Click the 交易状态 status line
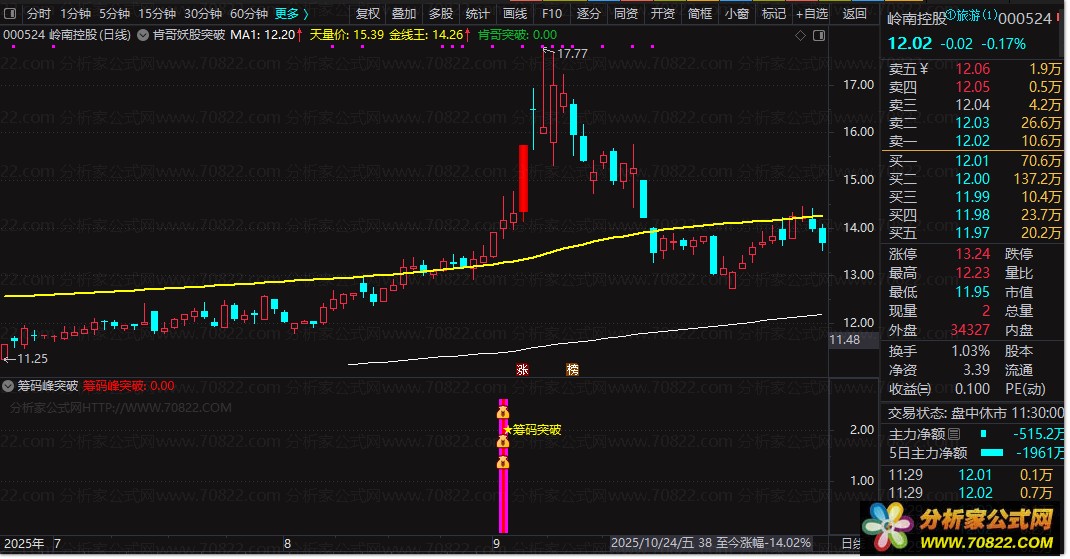This screenshot has width=1070, height=559. [x=976, y=414]
